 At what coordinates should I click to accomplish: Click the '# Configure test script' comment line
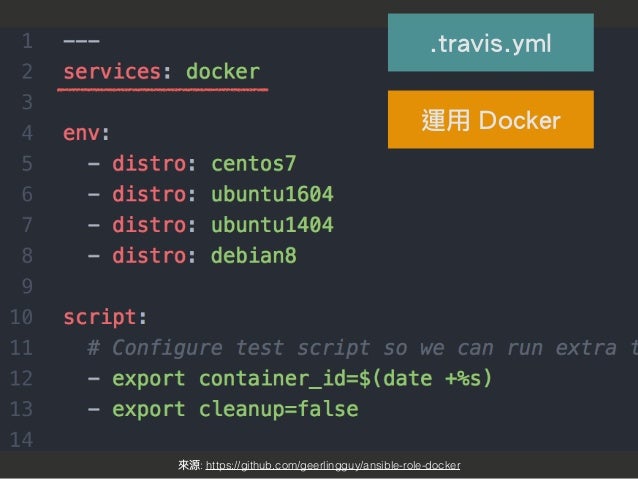tap(362, 348)
